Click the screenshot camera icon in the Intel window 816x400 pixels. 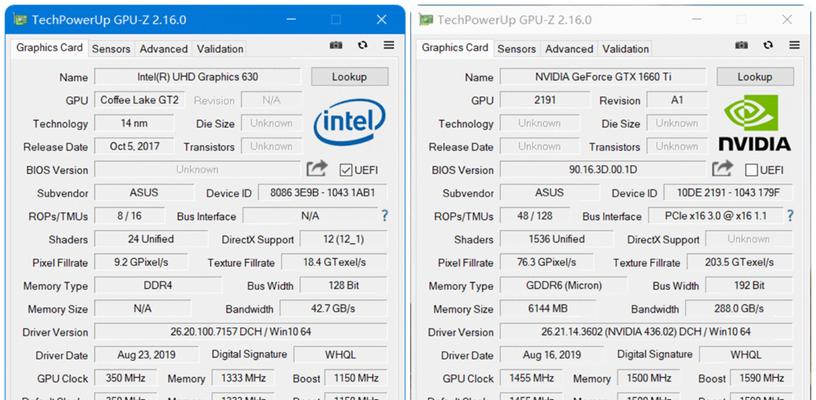[x=336, y=46]
